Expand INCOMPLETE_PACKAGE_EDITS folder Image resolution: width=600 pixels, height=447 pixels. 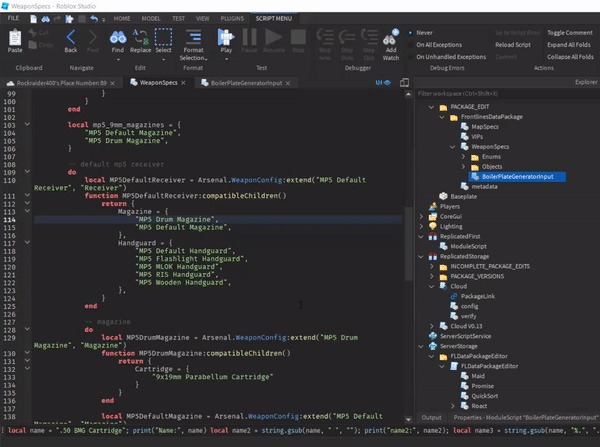(x=431, y=266)
